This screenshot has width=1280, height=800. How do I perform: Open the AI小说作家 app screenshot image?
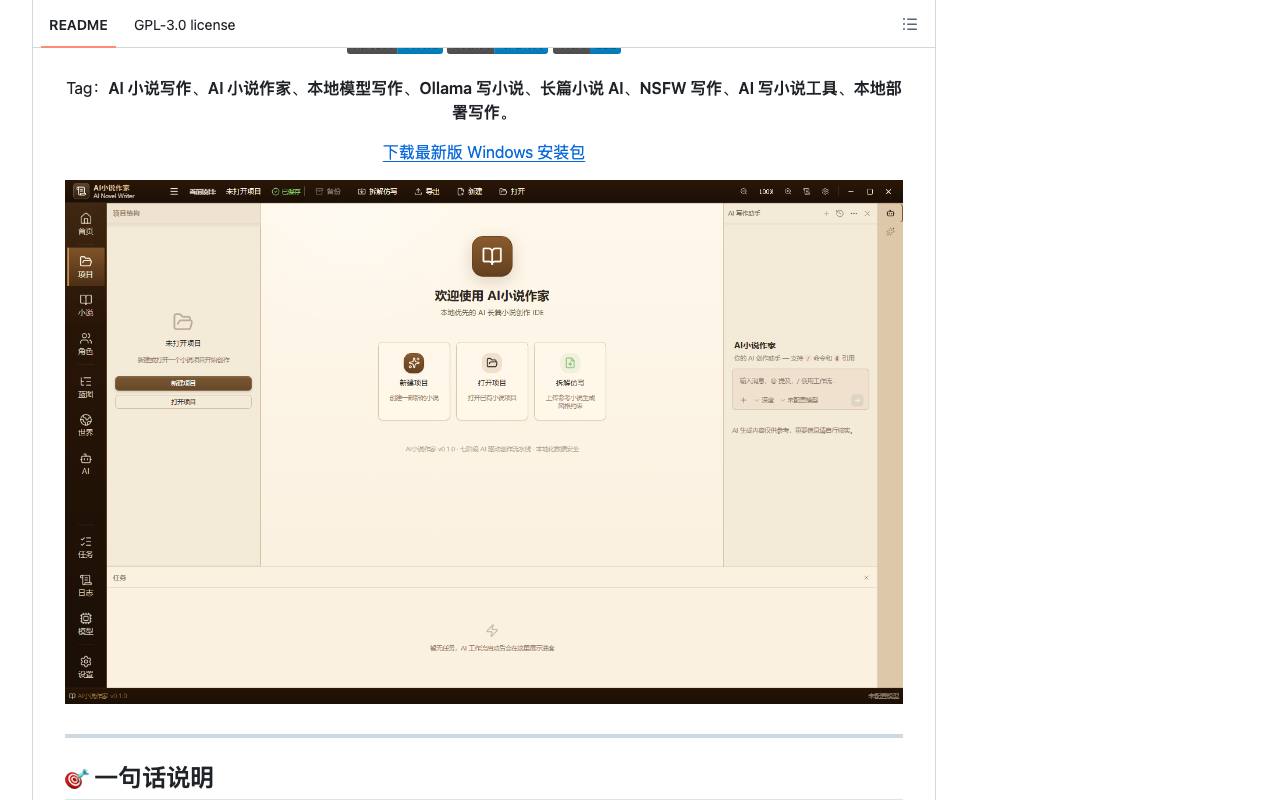[484, 442]
